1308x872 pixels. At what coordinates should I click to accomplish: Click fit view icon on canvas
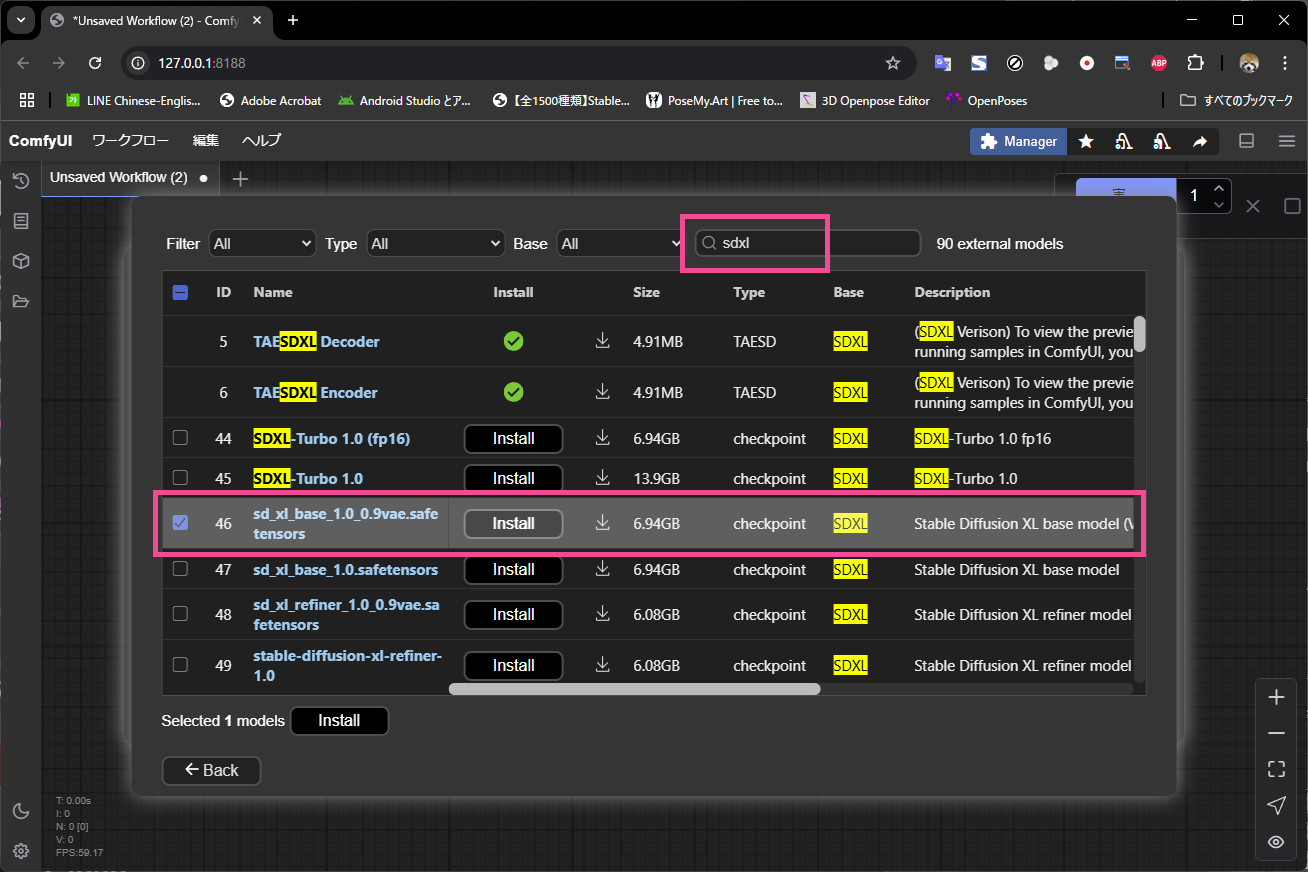[1276, 769]
